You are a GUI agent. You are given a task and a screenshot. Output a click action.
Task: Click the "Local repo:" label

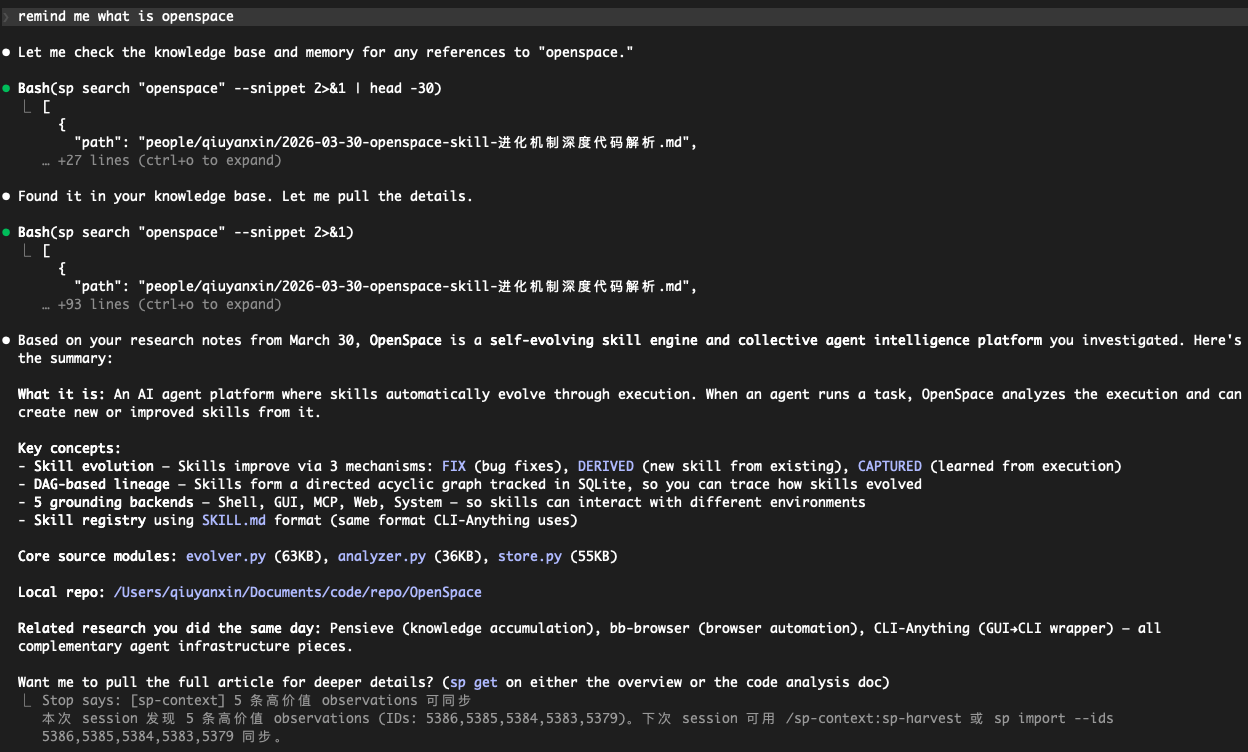tap(62, 592)
